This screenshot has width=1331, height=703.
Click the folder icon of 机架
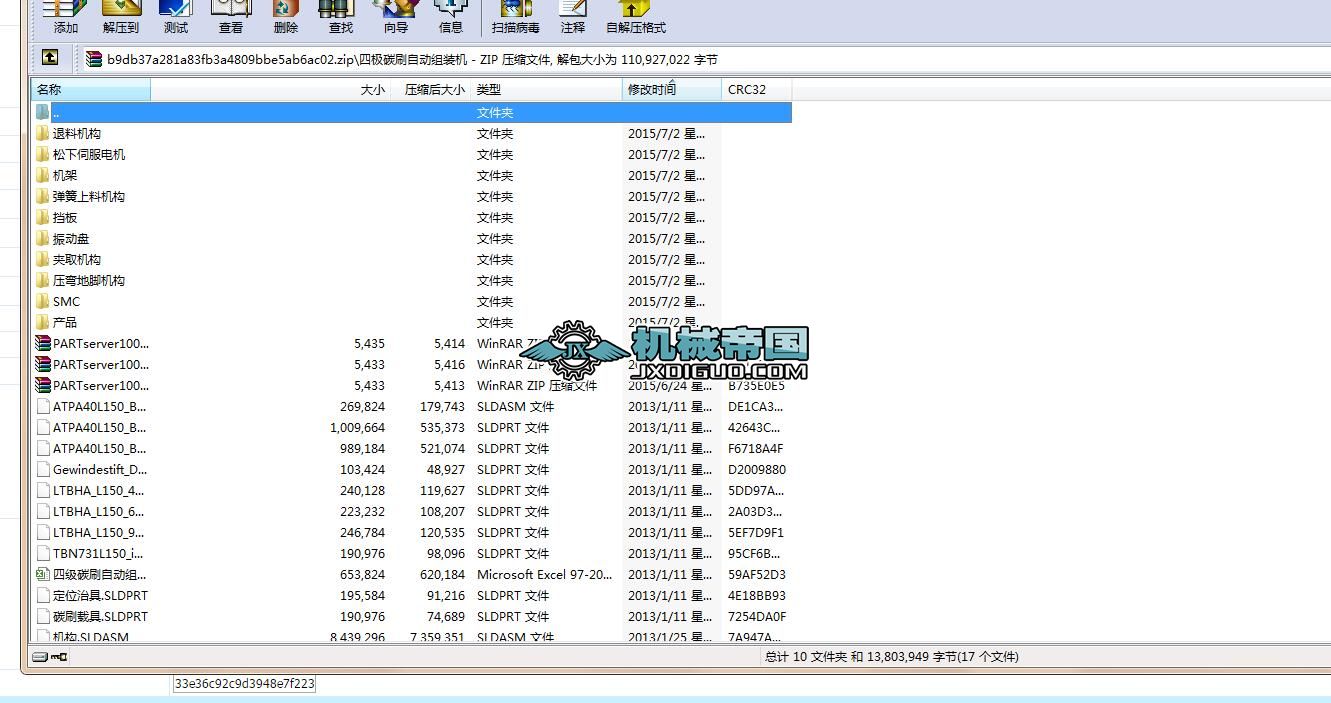(42, 175)
